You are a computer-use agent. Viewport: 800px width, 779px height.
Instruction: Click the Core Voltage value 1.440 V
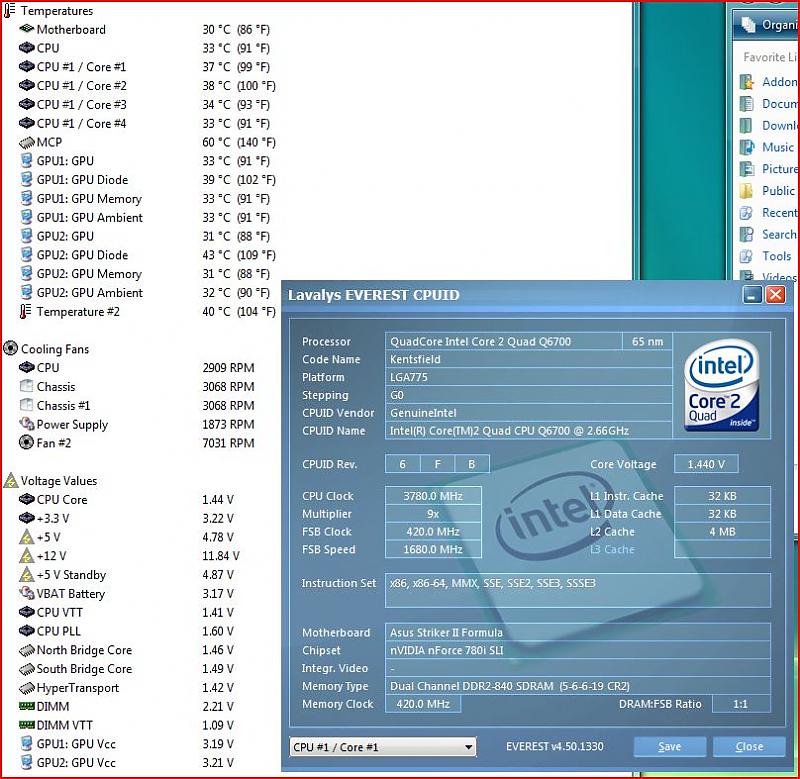pos(706,464)
